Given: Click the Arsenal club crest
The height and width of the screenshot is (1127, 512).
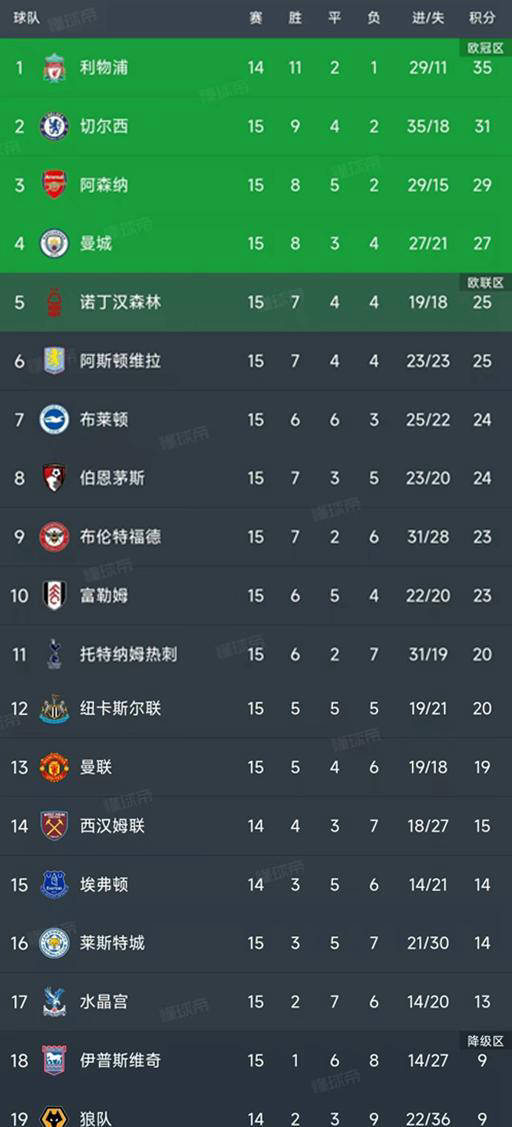Looking at the screenshot, I should tap(54, 185).
